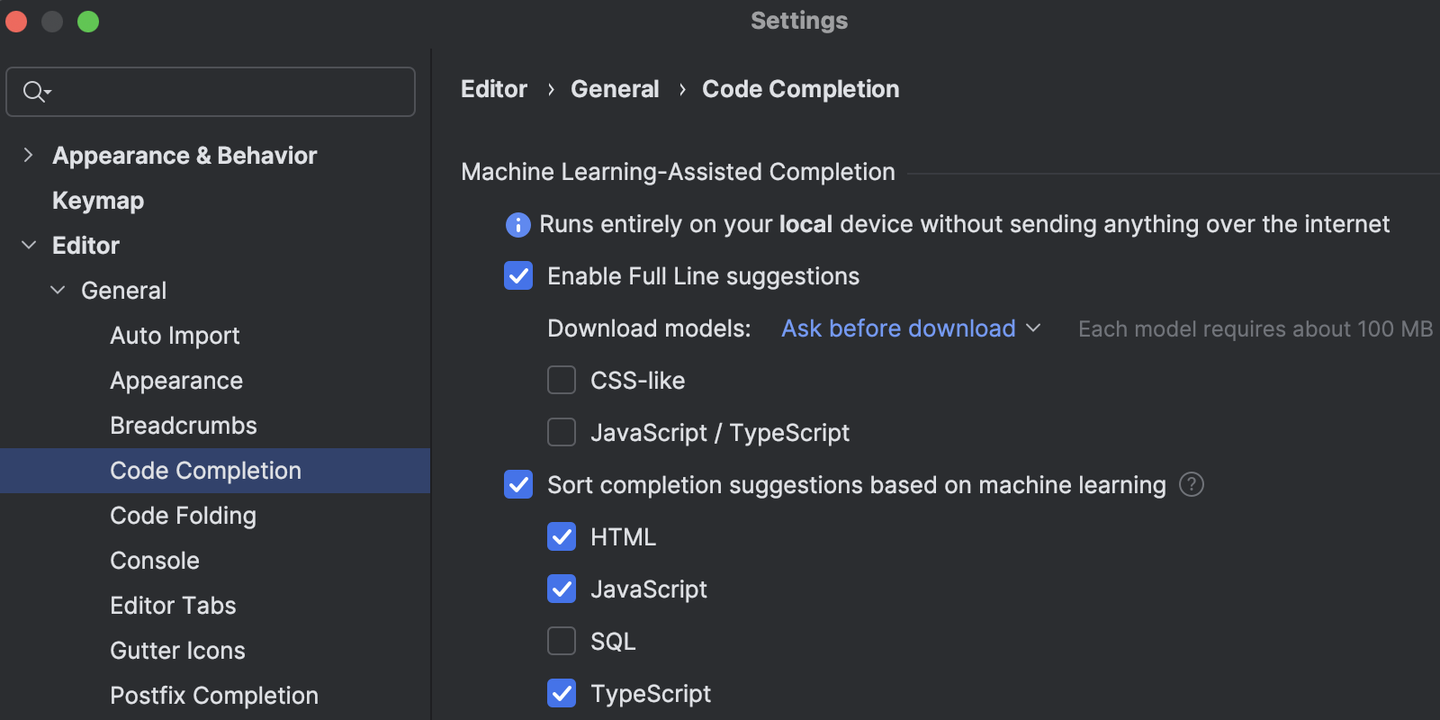The image size is (1440, 720).
Task: Open the search options magnifier icon
Action: [36, 91]
